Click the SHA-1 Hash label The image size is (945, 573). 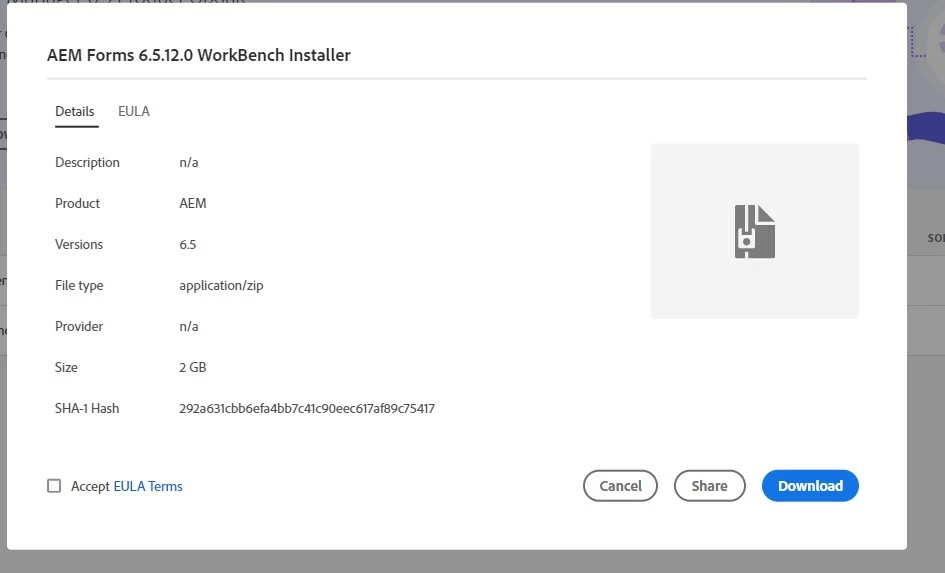87,409
